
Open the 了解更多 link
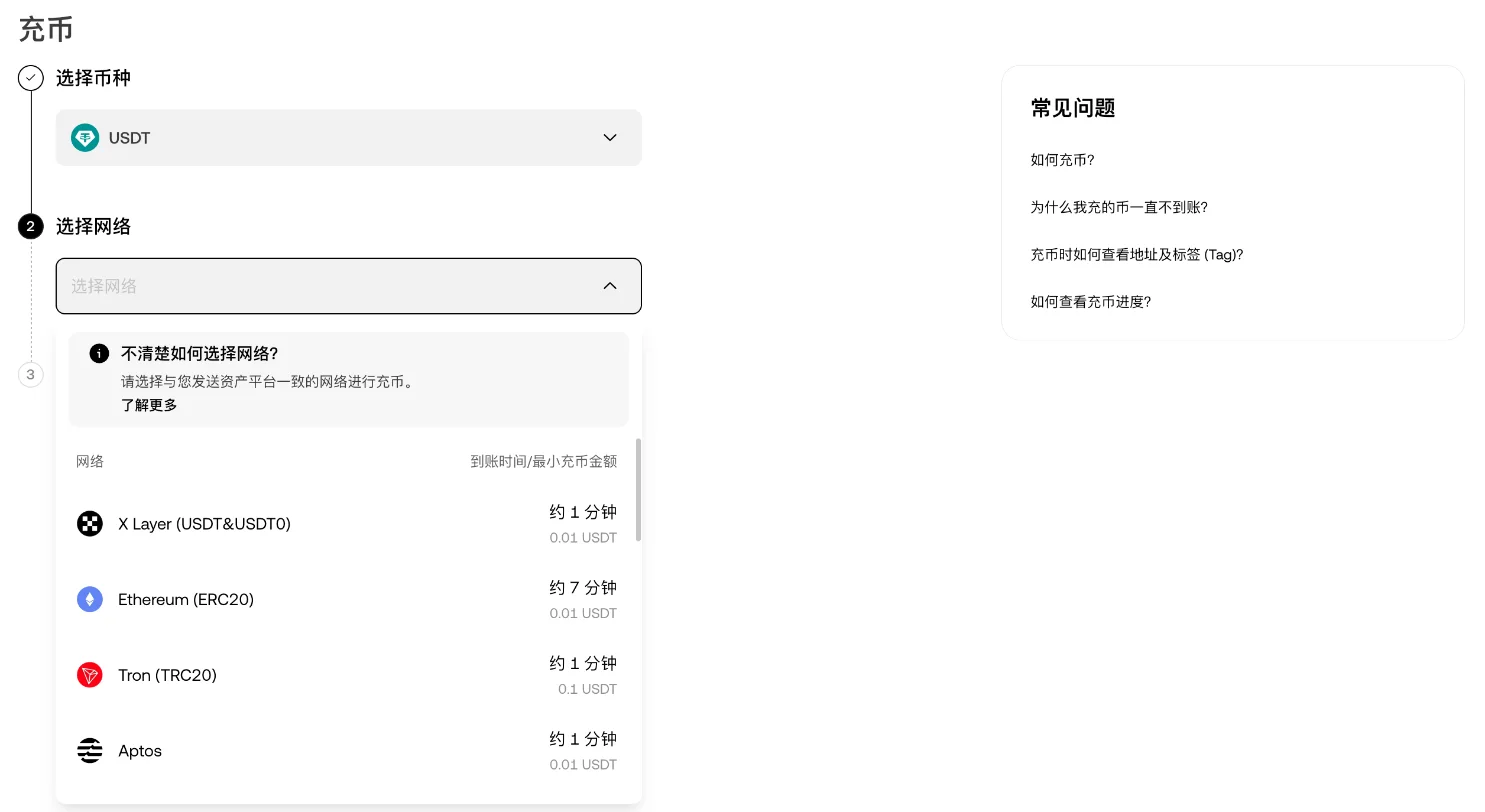[x=149, y=405]
